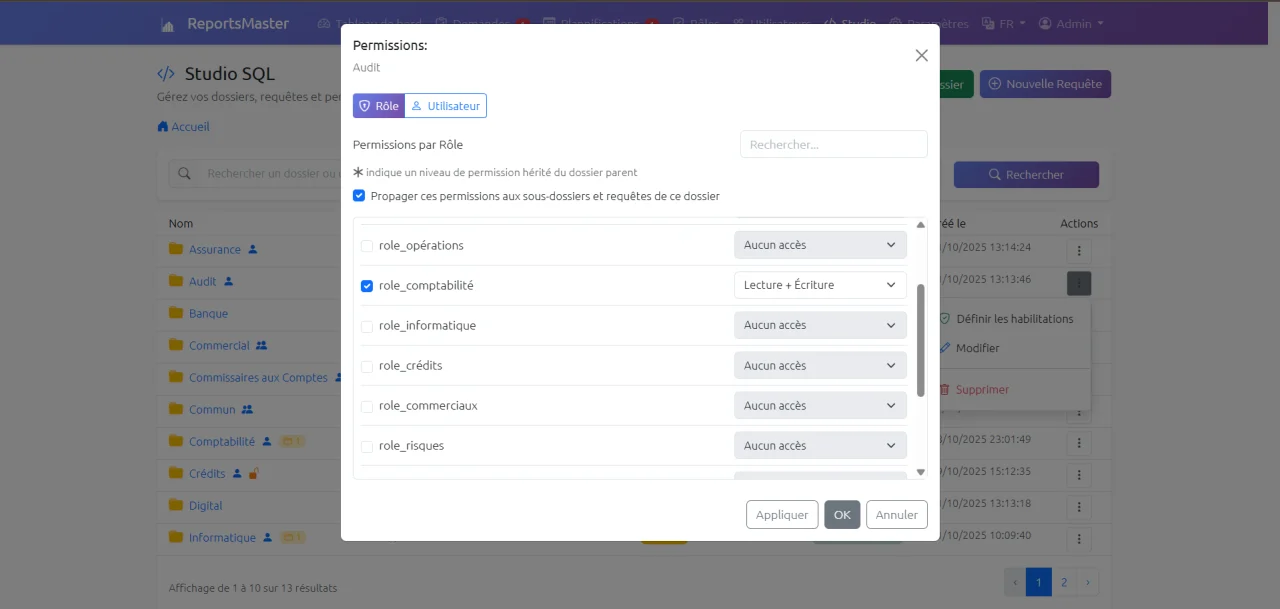Toggle the Propager ces permissions checkbox
The width and height of the screenshot is (1280, 609).
point(359,196)
